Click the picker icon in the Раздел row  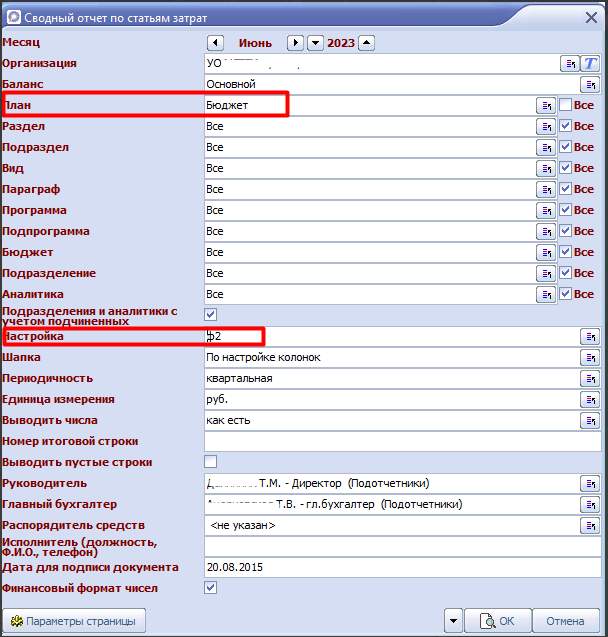point(546,126)
